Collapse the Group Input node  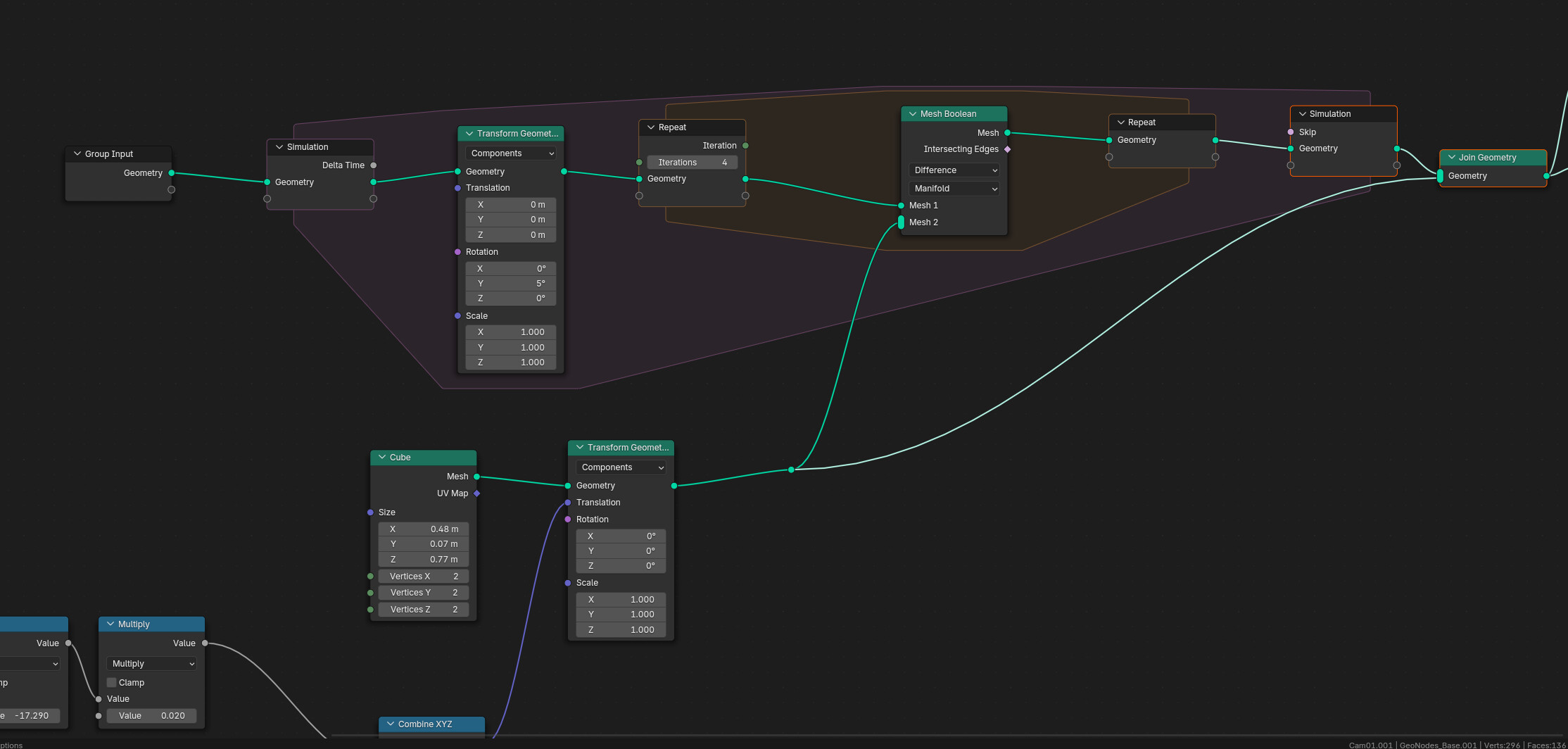(x=77, y=153)
